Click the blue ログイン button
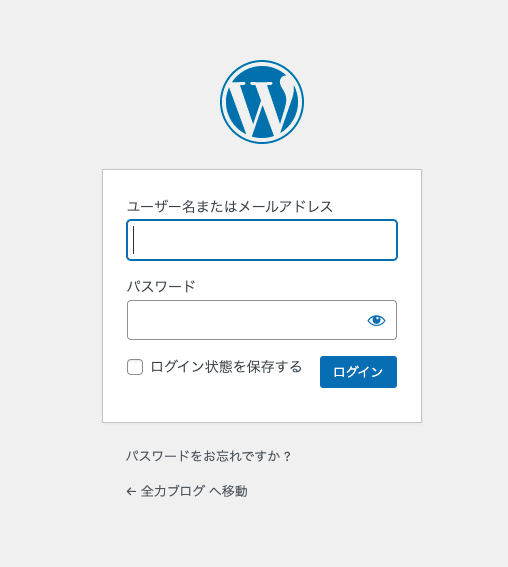 358,372
